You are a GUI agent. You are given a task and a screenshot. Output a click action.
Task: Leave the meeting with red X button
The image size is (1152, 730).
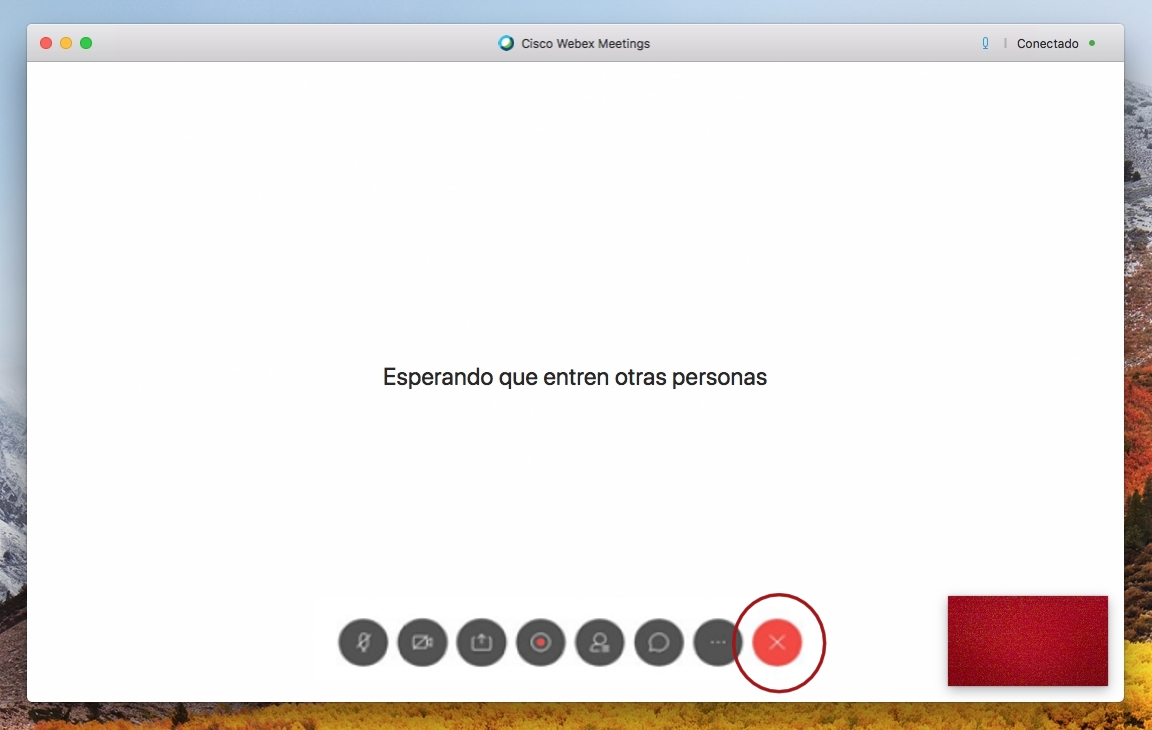click(777, 642)
